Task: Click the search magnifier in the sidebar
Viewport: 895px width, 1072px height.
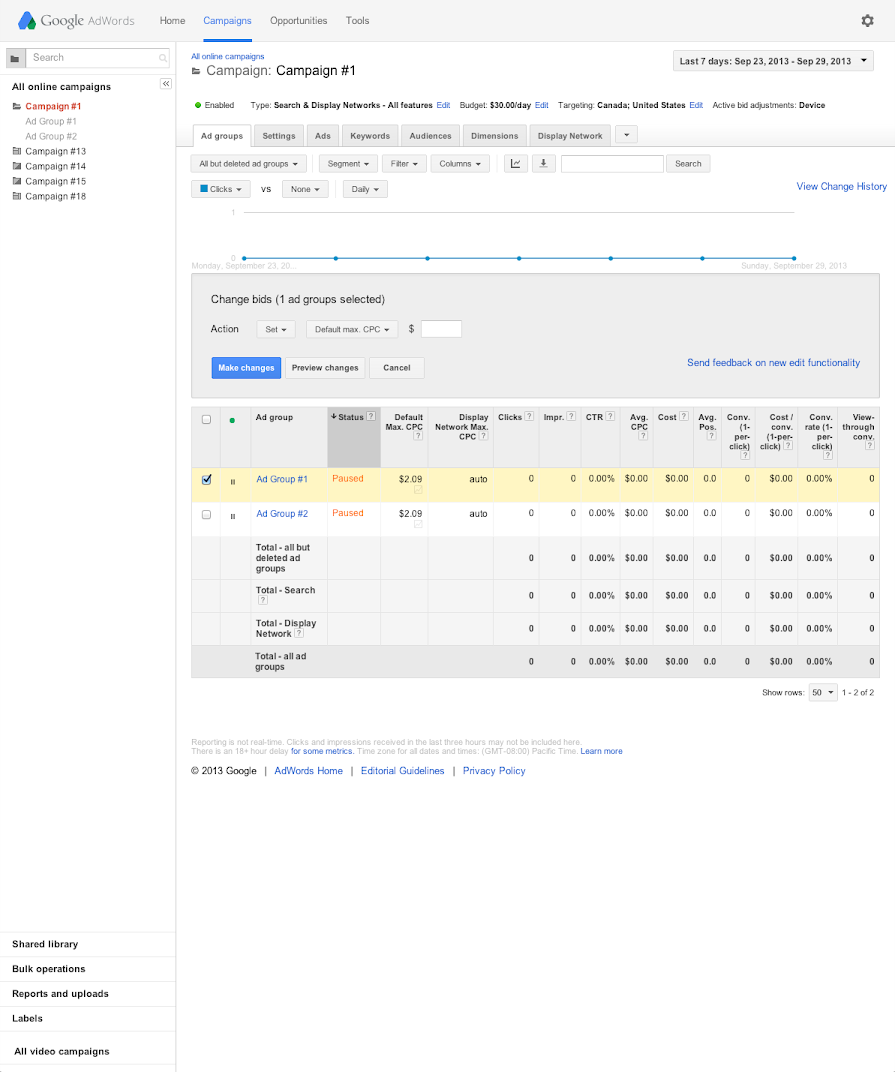Action: click(x=162, y=58)
